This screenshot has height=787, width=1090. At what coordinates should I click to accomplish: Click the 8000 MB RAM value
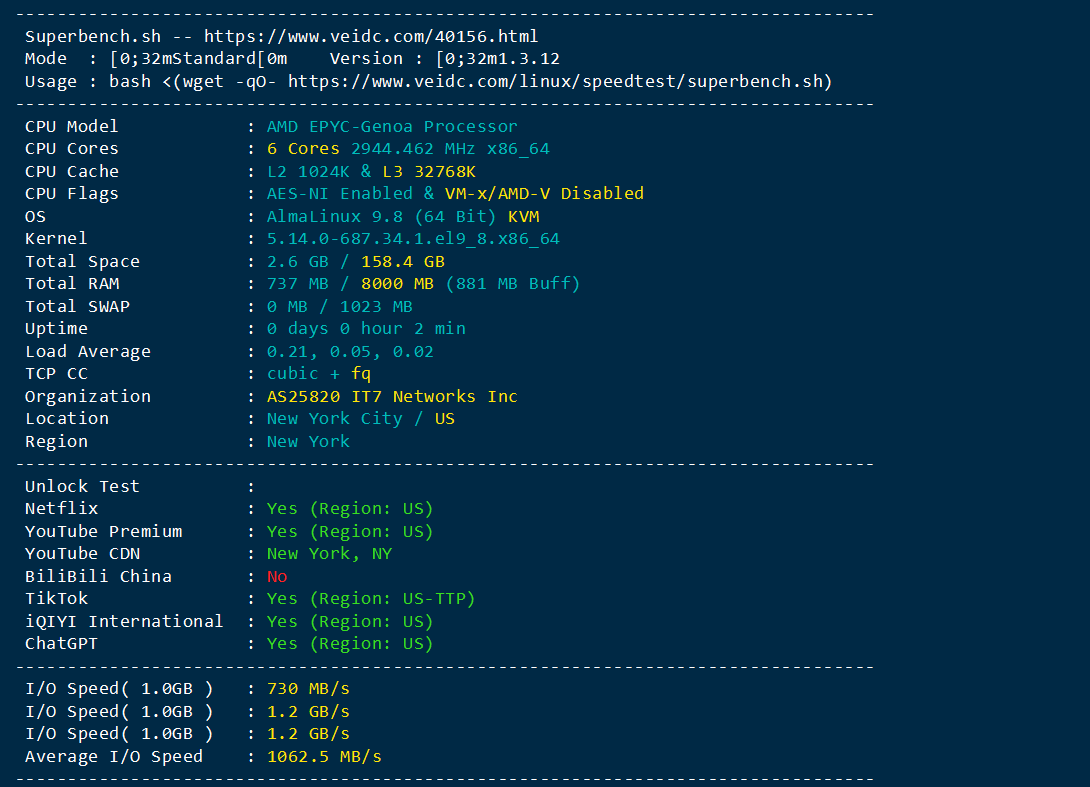[398, 284]
